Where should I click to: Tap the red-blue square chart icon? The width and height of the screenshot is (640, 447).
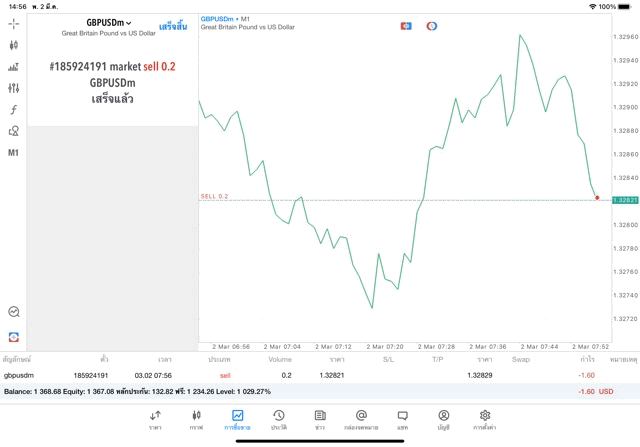click(406, 25)
